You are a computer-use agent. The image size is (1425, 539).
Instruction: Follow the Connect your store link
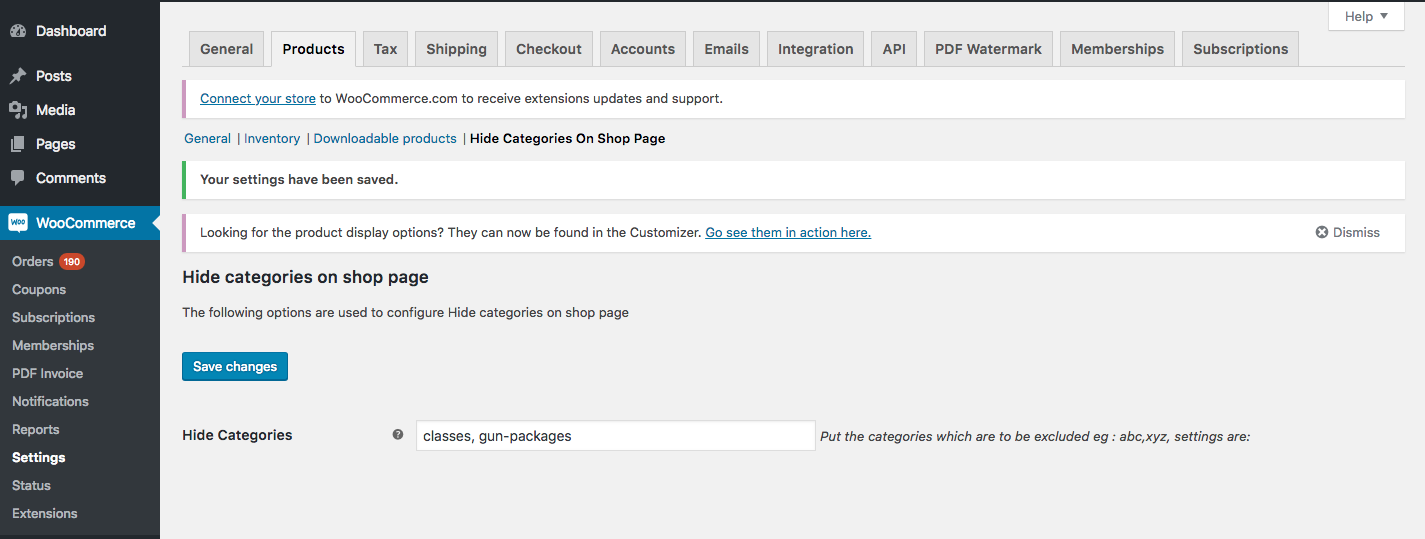[x=258, y=98]
